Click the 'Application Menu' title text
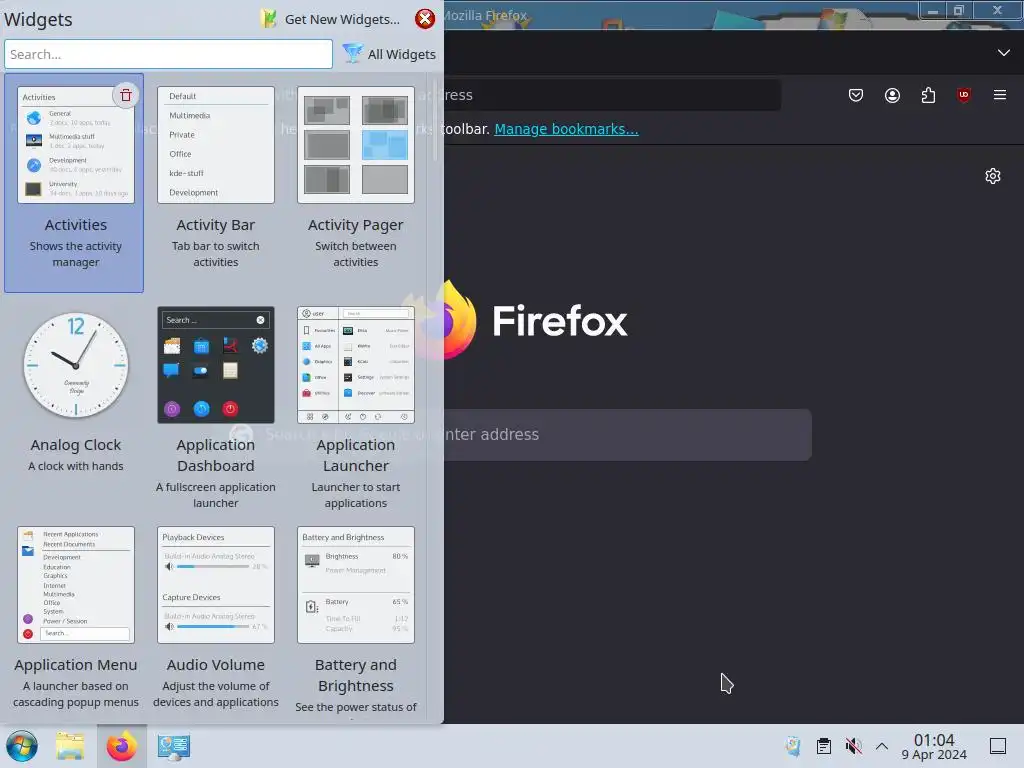Viewport: 1024px width, 768px height. 76,665
